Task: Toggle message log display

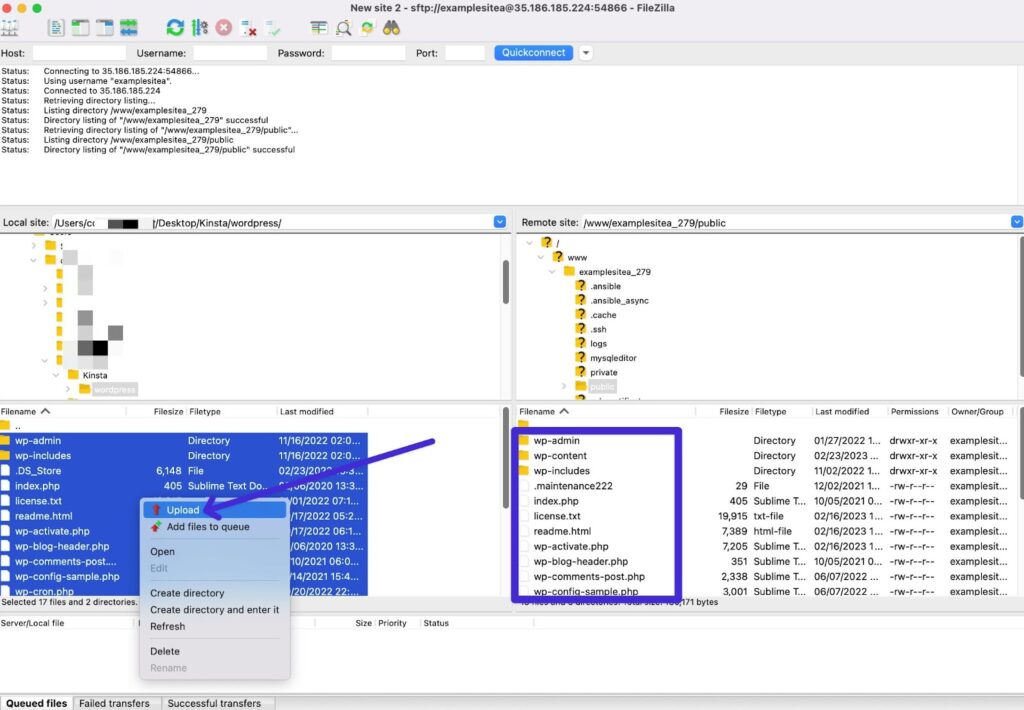Action: (57, 28)
